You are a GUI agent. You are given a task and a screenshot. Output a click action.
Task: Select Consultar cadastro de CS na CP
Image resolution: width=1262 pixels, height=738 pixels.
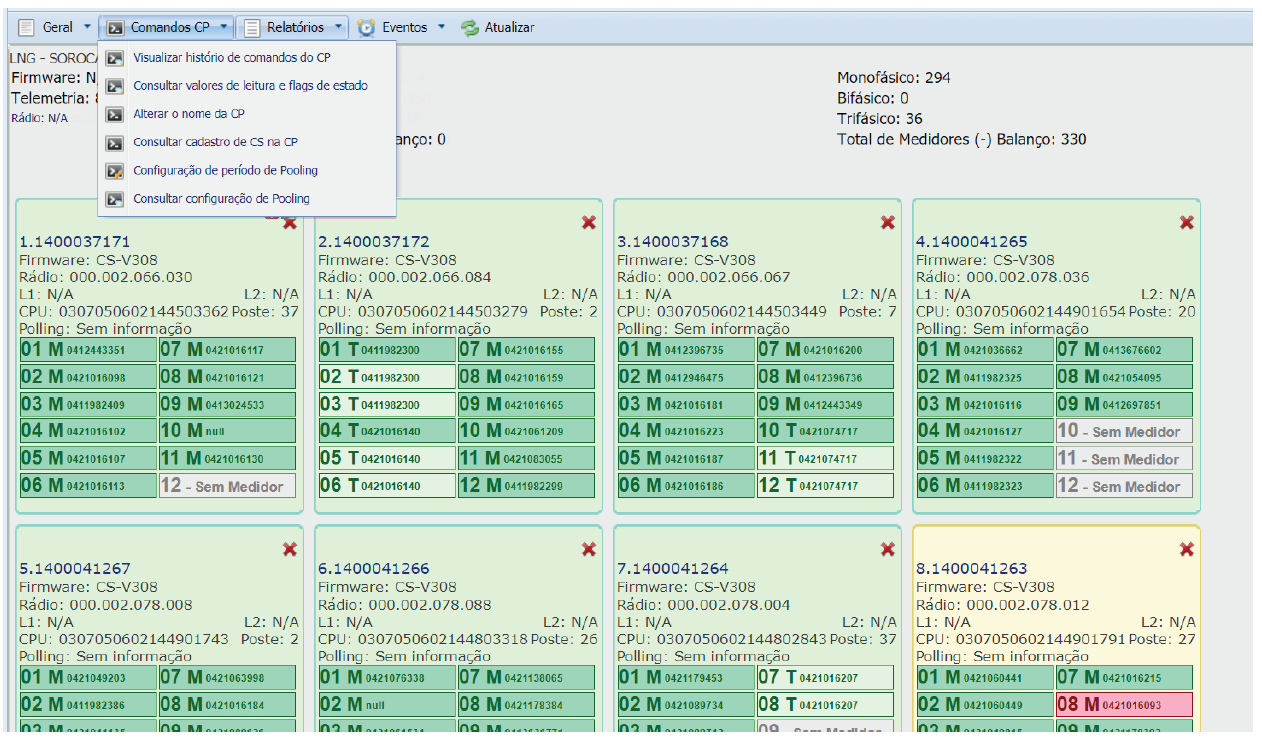[215, 142]
